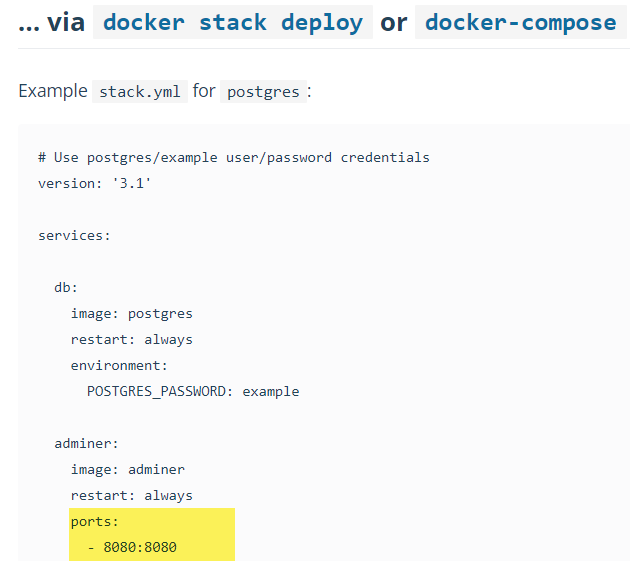The image size is (630, 561).
Task: Click the "version: '3.1'" line
Action: pos(94,183)
